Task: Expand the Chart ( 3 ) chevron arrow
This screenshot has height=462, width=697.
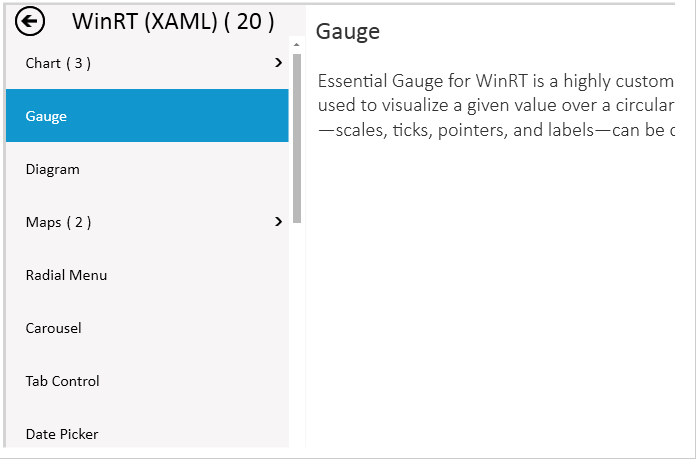Action: point(278,63)
